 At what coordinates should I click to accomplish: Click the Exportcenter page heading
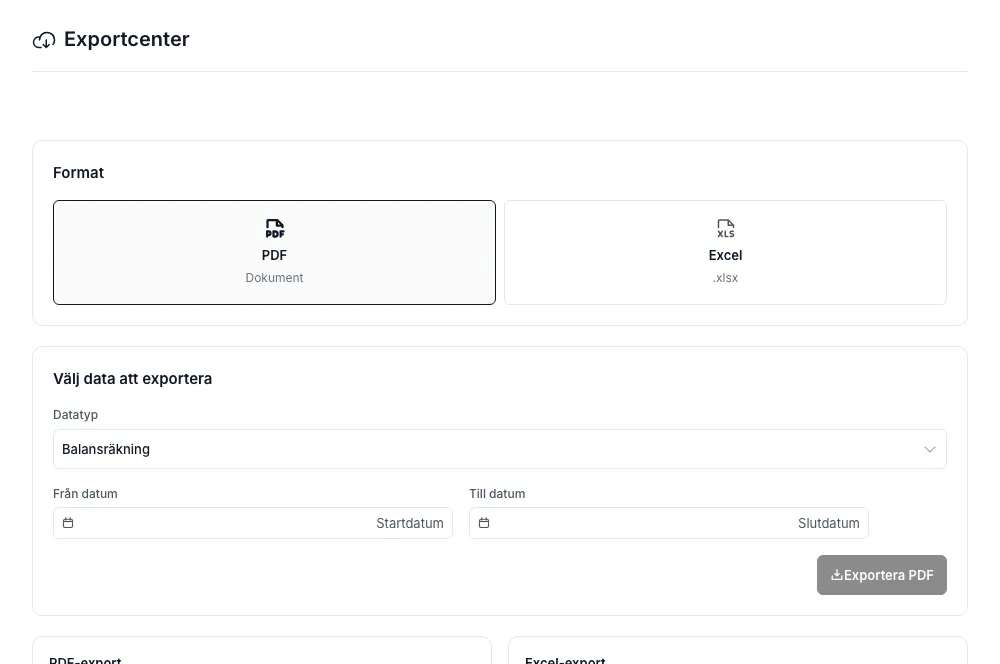click(126, 40)
